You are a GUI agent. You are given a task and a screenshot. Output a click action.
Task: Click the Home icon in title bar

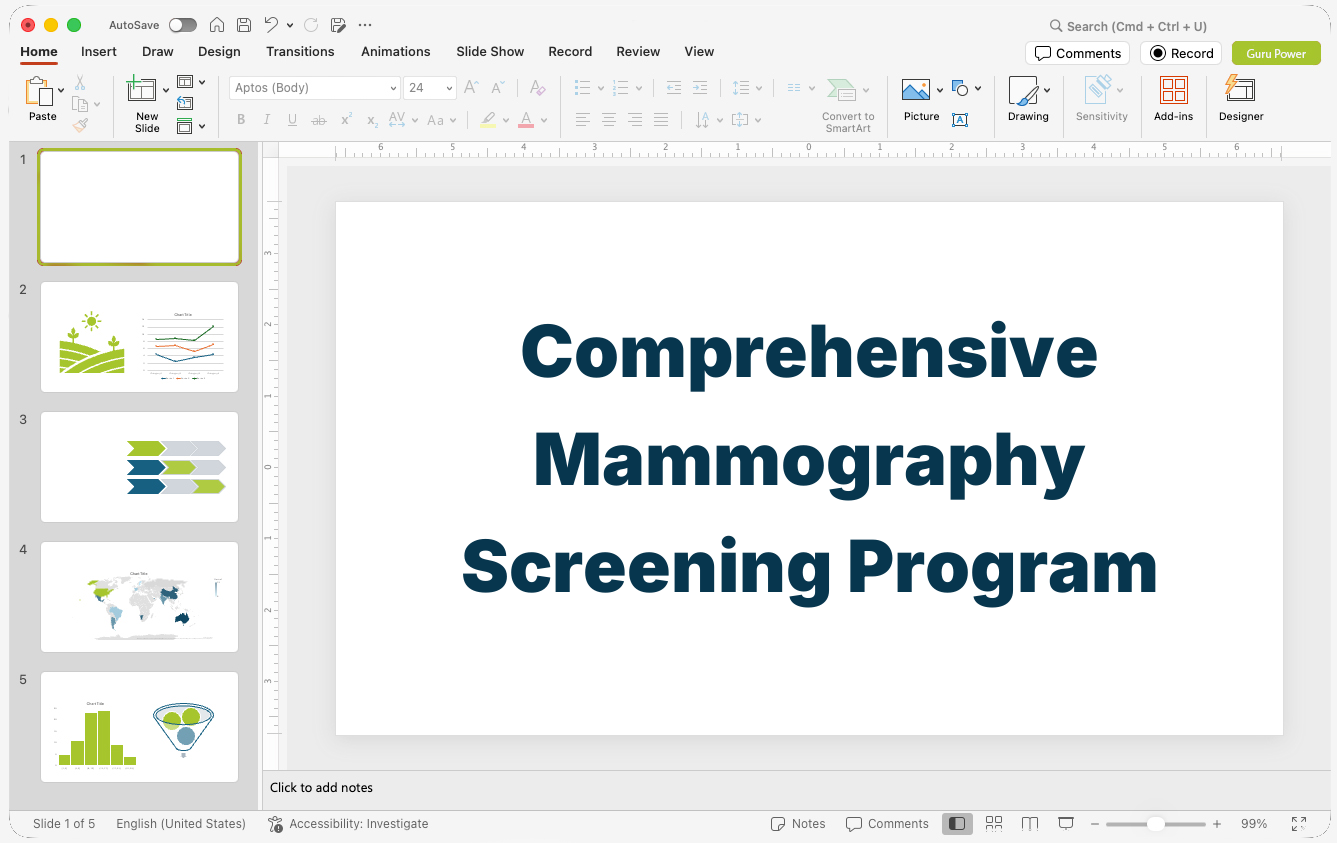217,25
